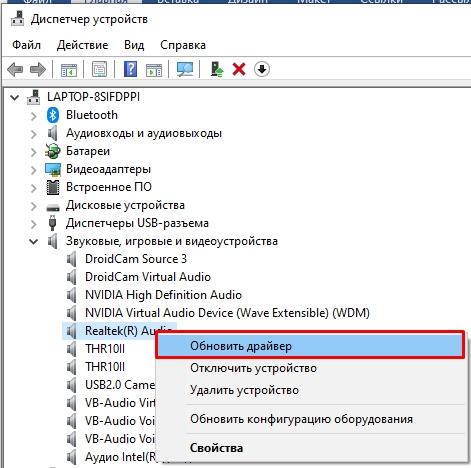
Task: Collapse Звуковые, игровые и видеоустройства category
Action: tap(34, 241)
